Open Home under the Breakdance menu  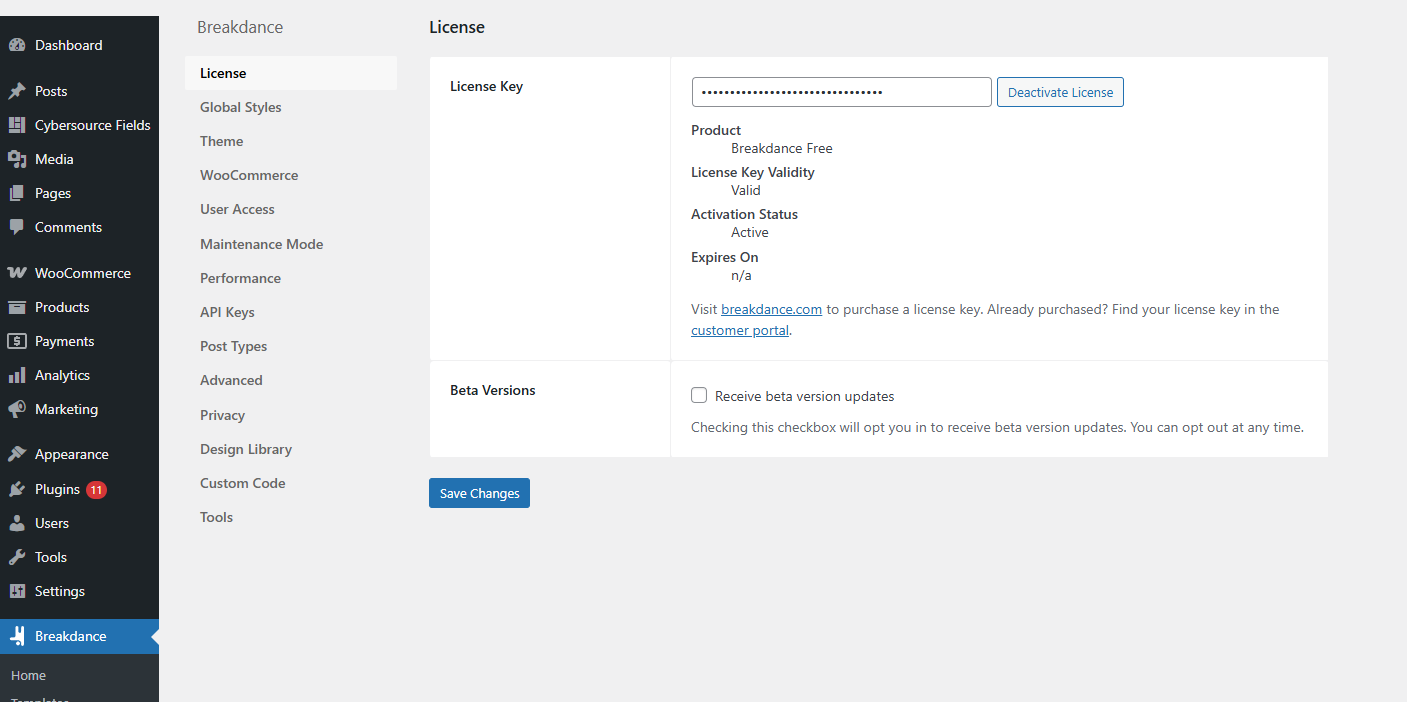[29, 676]
